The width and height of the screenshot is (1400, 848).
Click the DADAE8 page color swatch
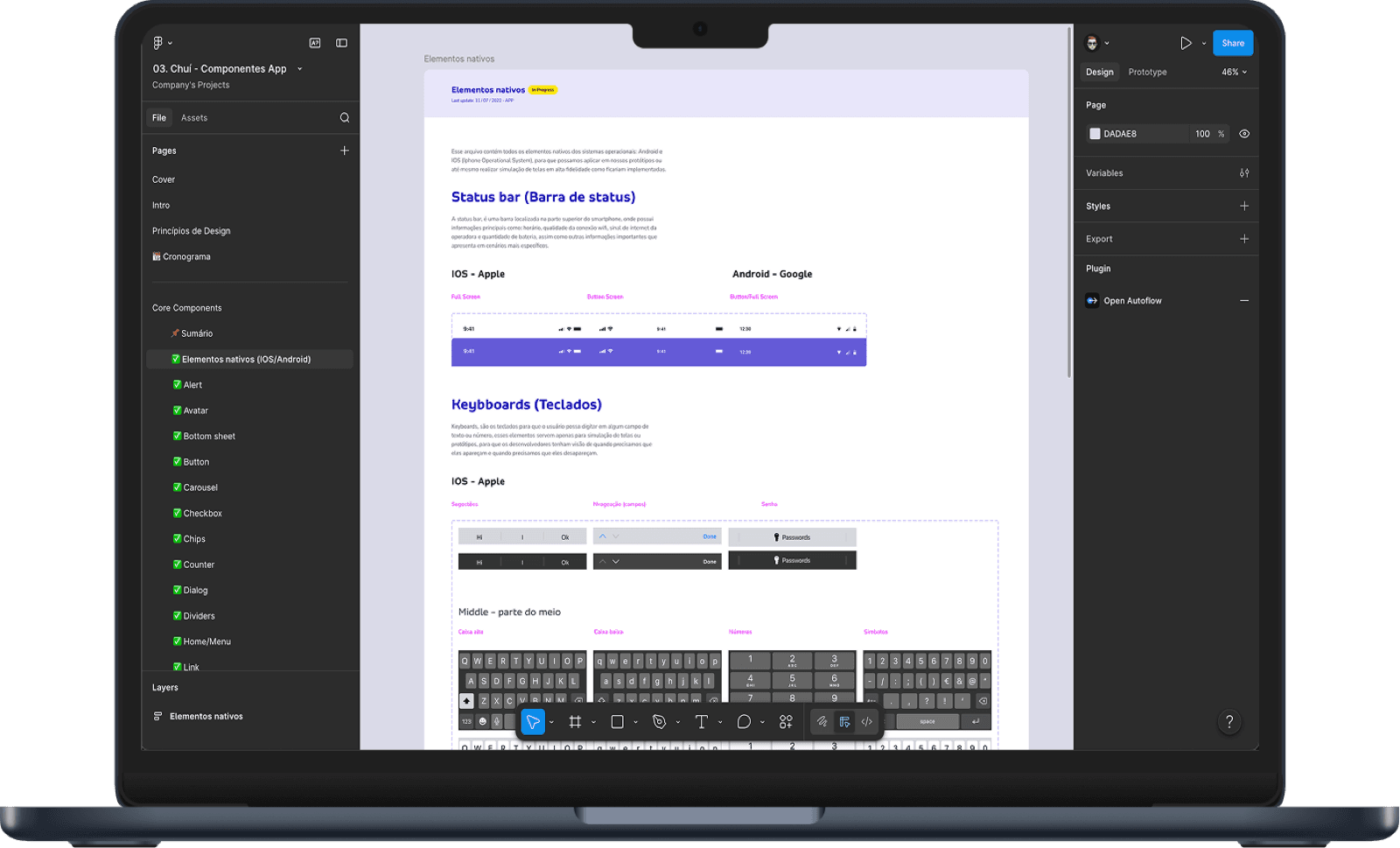1095,134
